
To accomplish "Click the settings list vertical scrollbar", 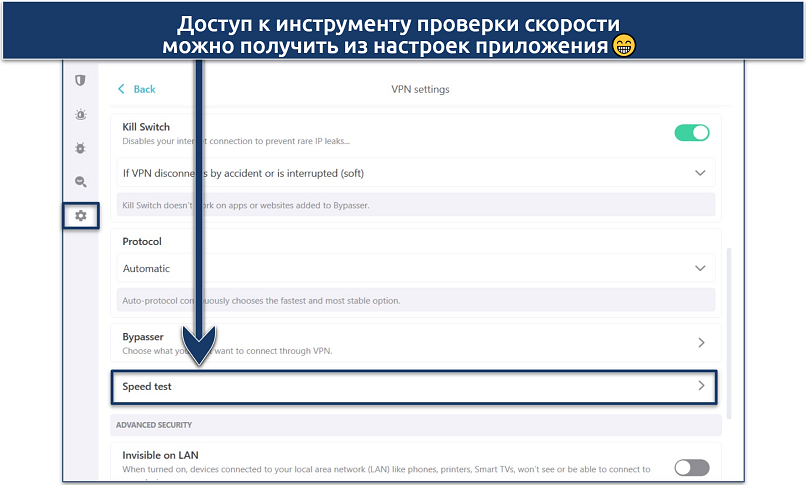I will (x=729, y=330).
